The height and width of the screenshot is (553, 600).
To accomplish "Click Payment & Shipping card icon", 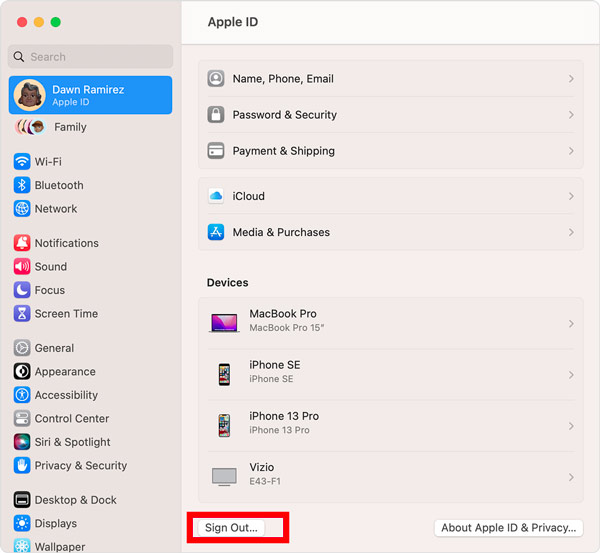I will 216,151.
